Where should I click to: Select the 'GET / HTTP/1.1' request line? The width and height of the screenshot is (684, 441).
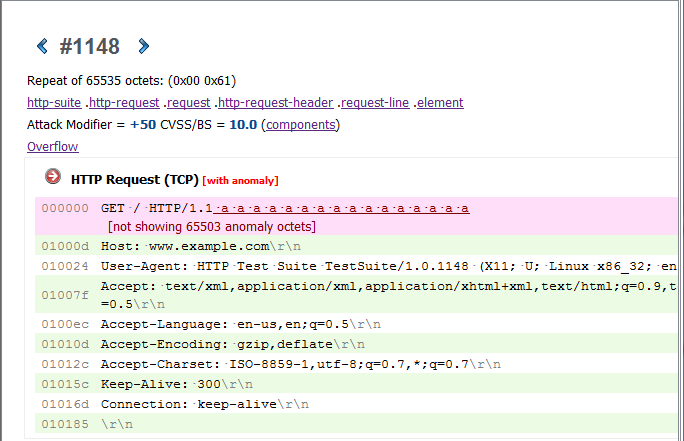(x=157, y=209)
